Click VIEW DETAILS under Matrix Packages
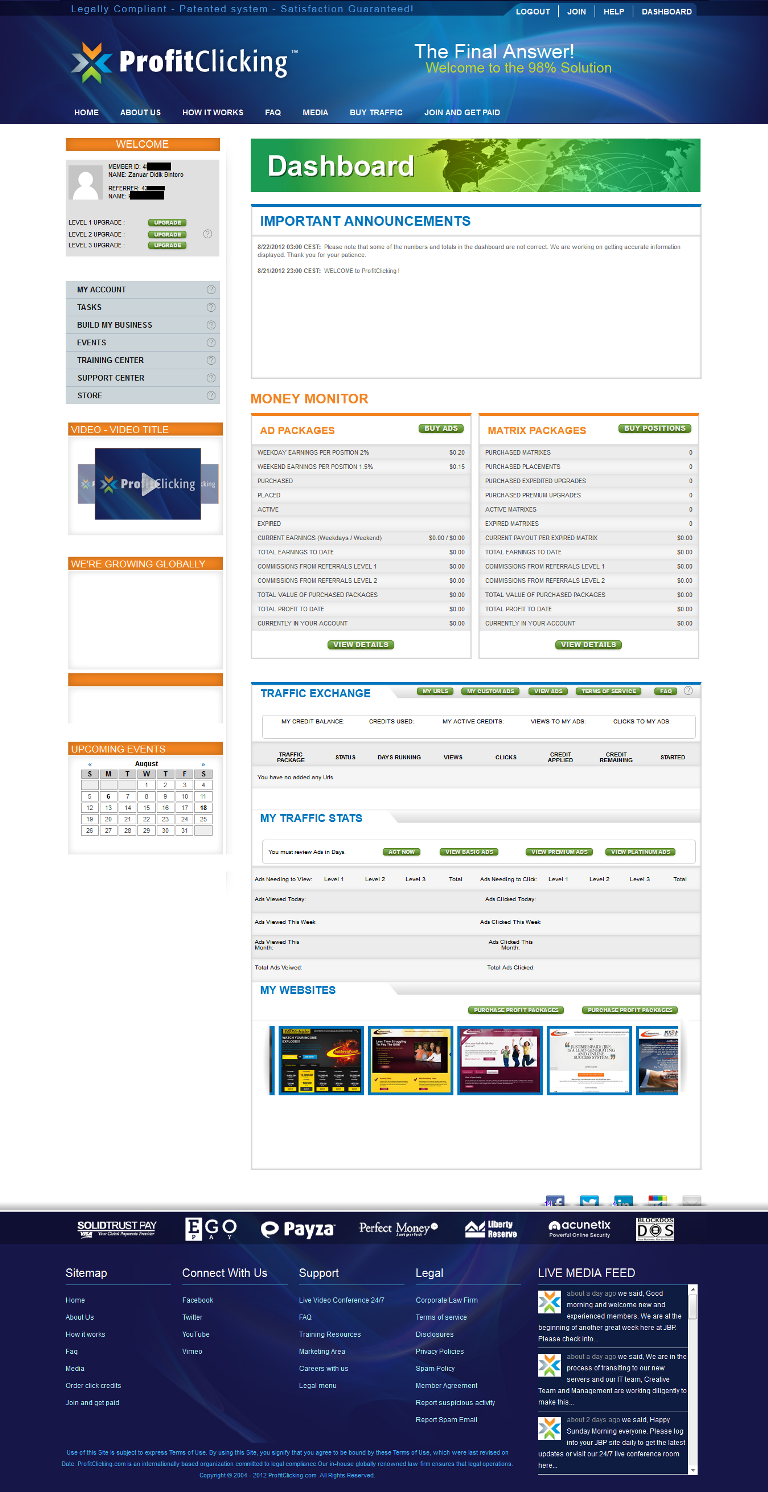The width and height of the screenshot is (768, 1492). (588, 645)
